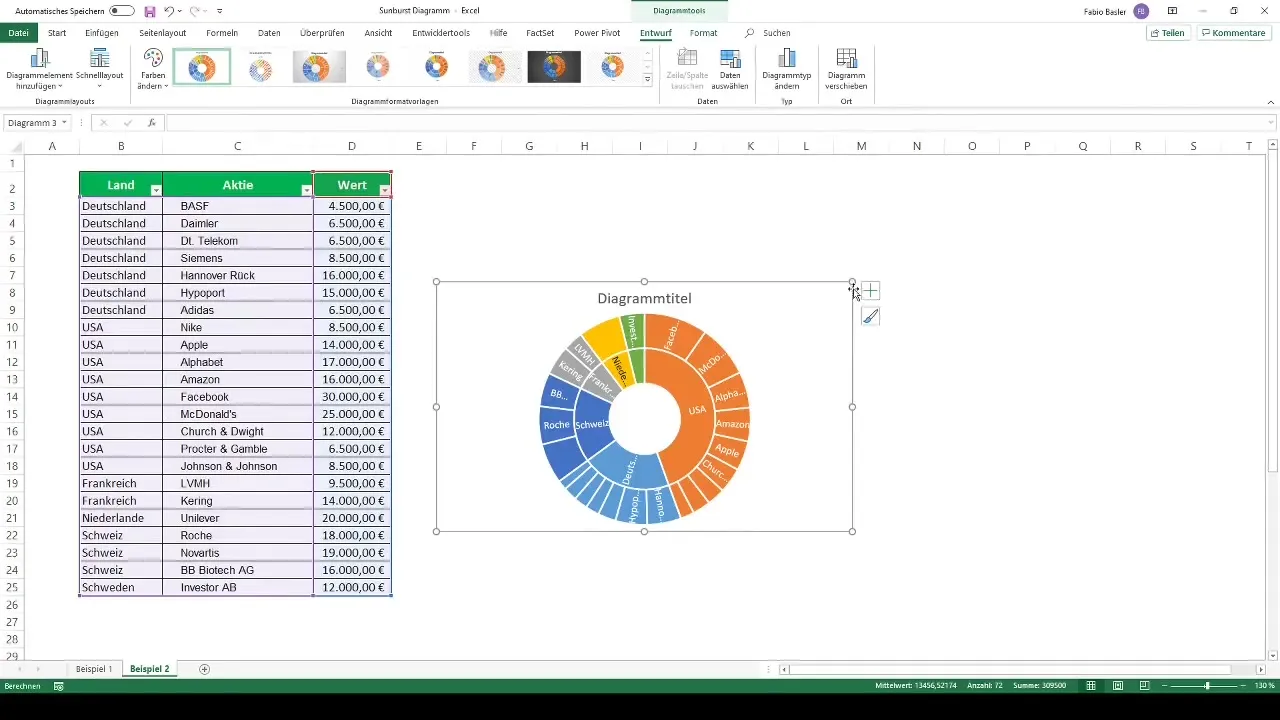1280x720 pixels.
Task: Click orange USA segment in sunburst chart
Action: coord(697,410)
